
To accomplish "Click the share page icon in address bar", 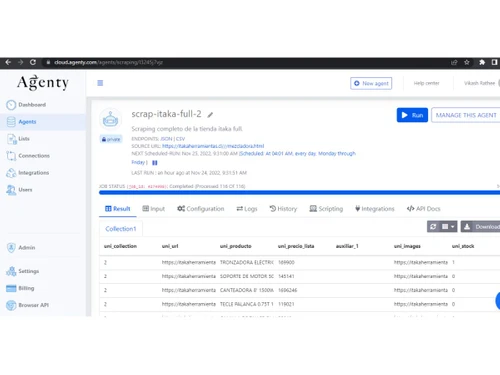I will click(454, 62).
